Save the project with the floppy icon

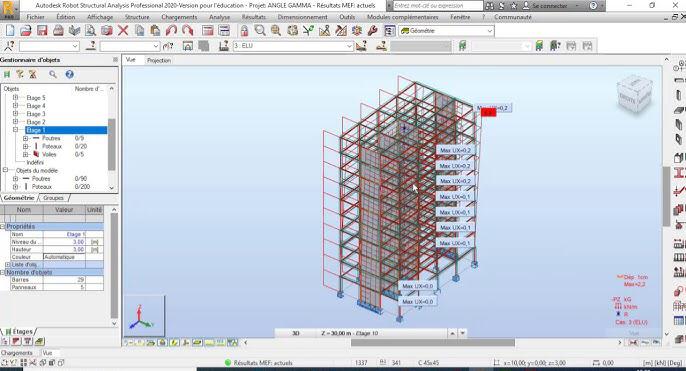pos(42,30)
